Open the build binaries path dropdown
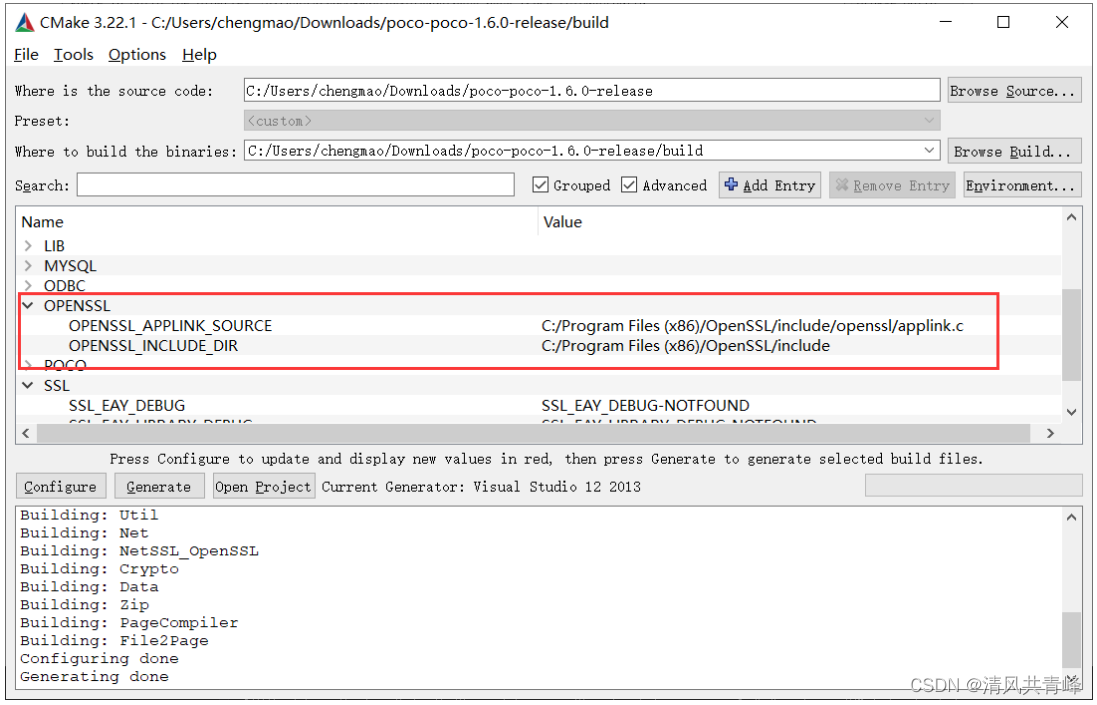The height and width of the screenshot is (705, 1097). 929,150
